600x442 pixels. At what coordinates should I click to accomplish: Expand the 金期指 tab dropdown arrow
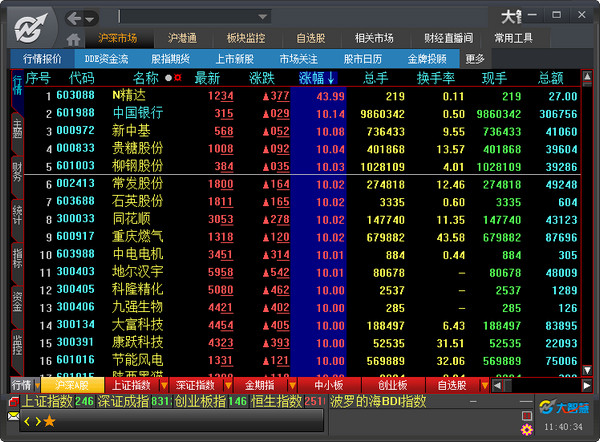coord(292,385)
